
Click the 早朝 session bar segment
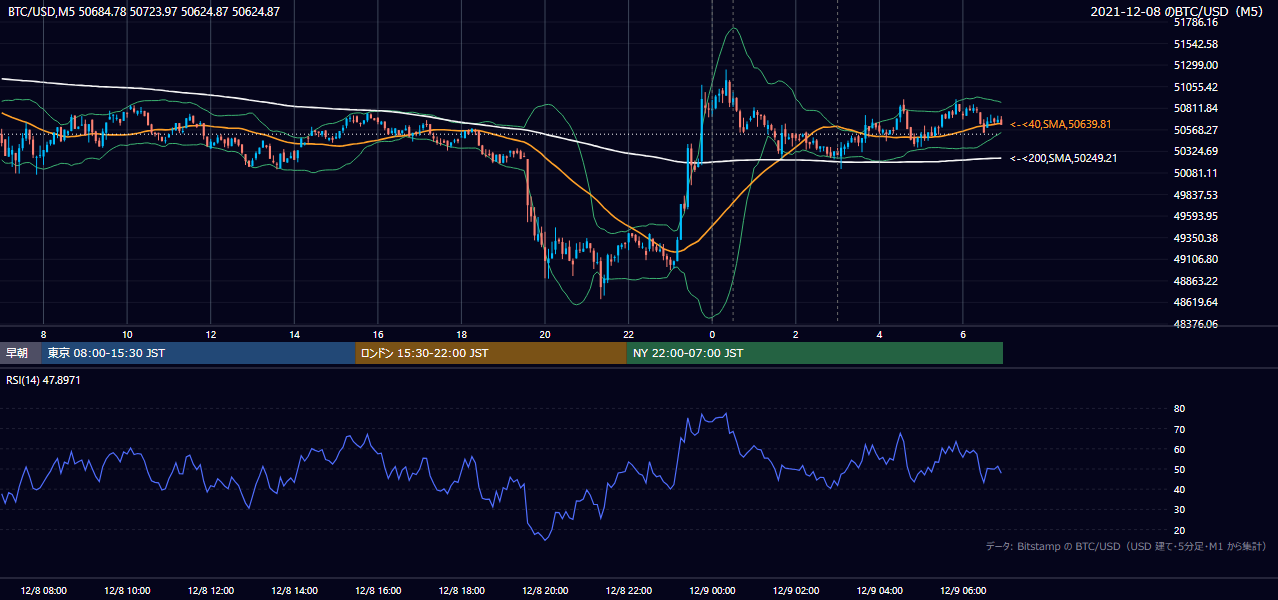click(20, 353)
